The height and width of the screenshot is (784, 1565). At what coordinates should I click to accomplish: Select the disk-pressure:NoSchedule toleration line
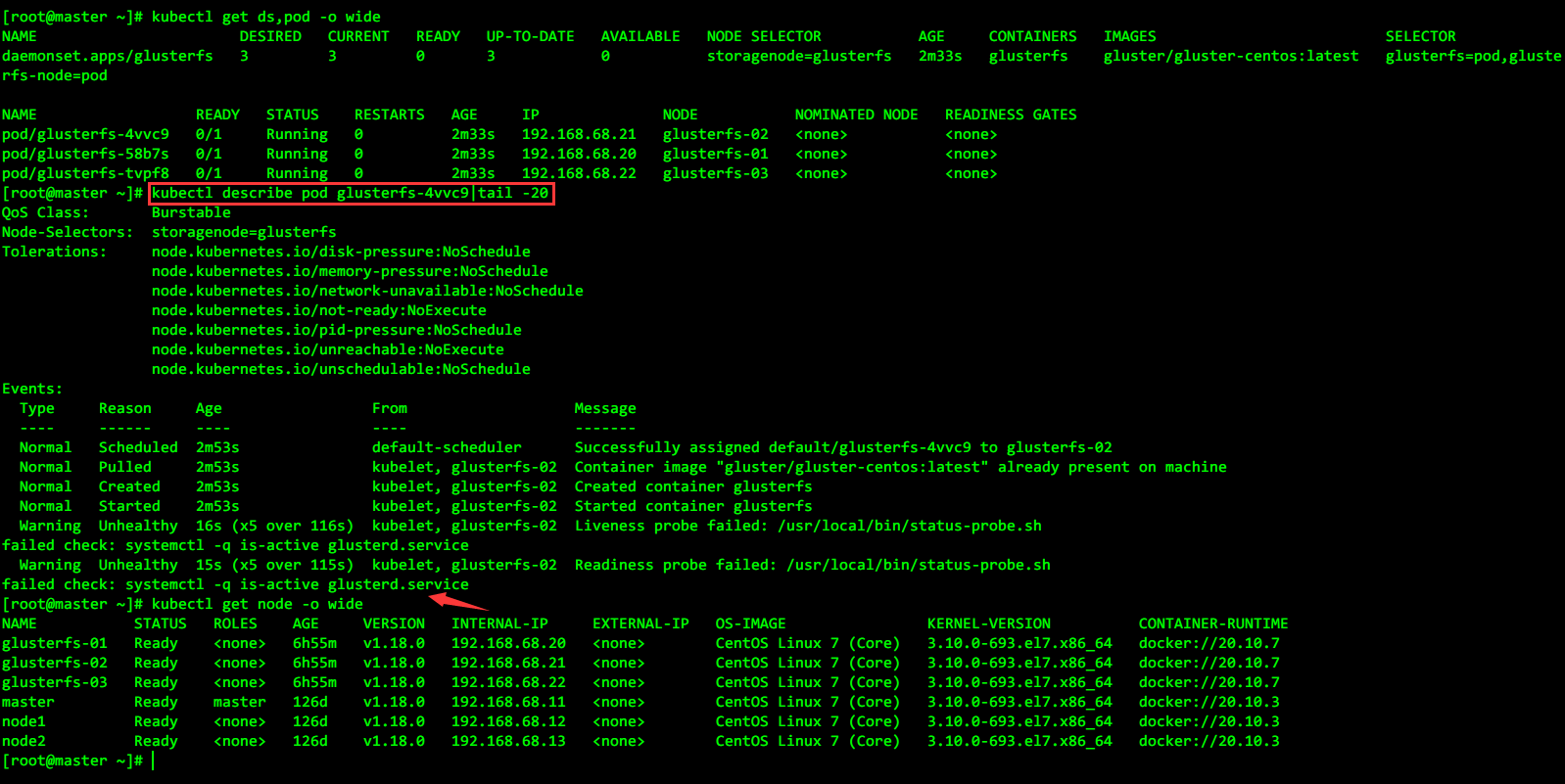341,252
